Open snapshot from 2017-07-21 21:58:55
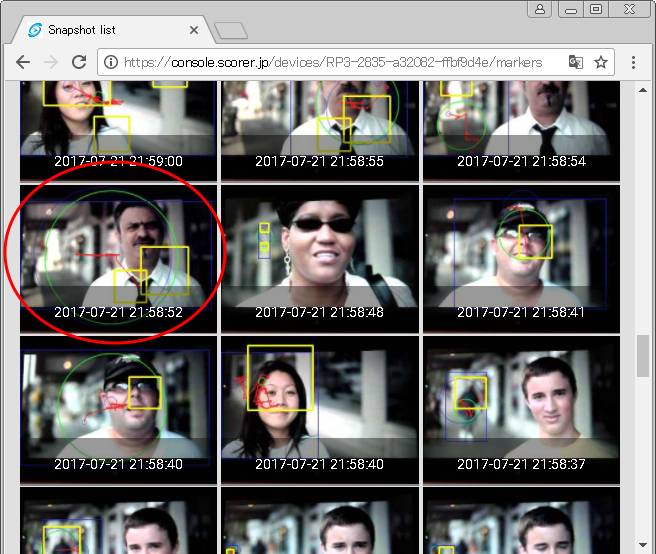656x554 pixels. click(x=320, y=131)
